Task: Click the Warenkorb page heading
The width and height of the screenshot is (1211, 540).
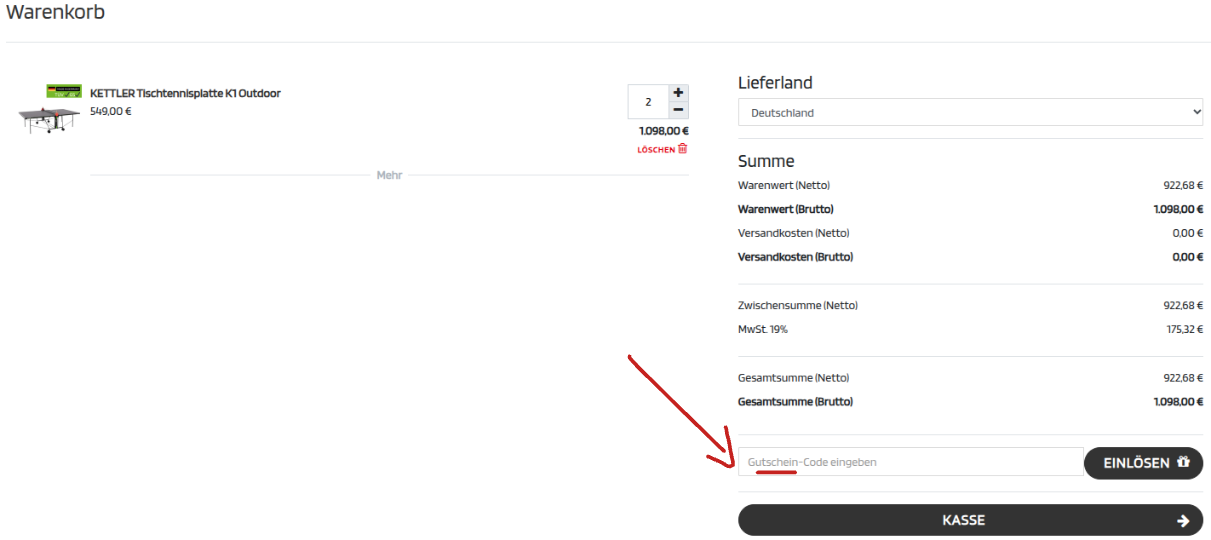Action: (x=56, y=13)
